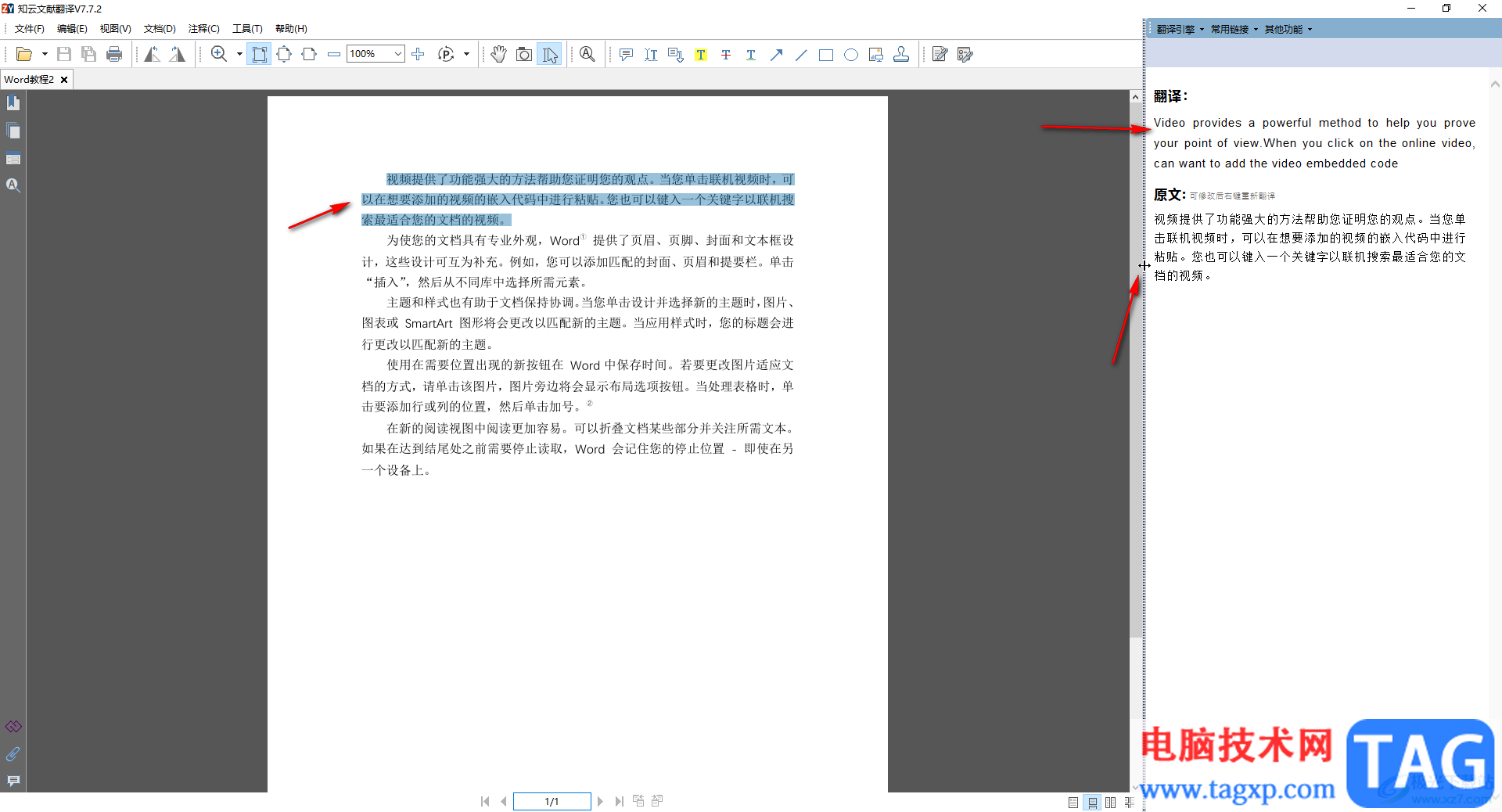Click the zoom in plus button
1502x812 pixels.
(x=418, y=54)
